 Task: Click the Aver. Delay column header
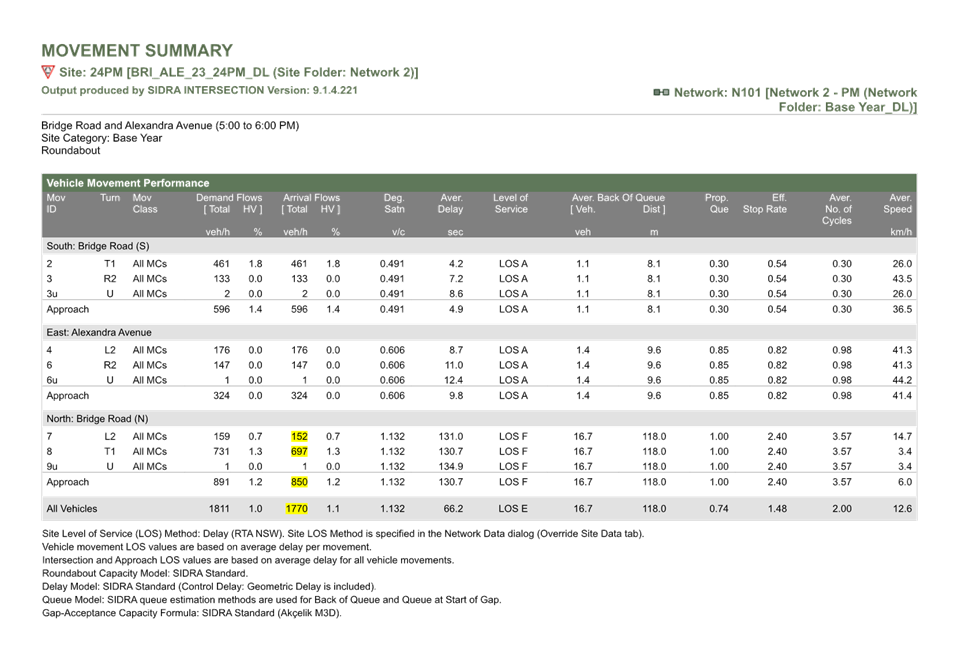[x=450, y=203]
